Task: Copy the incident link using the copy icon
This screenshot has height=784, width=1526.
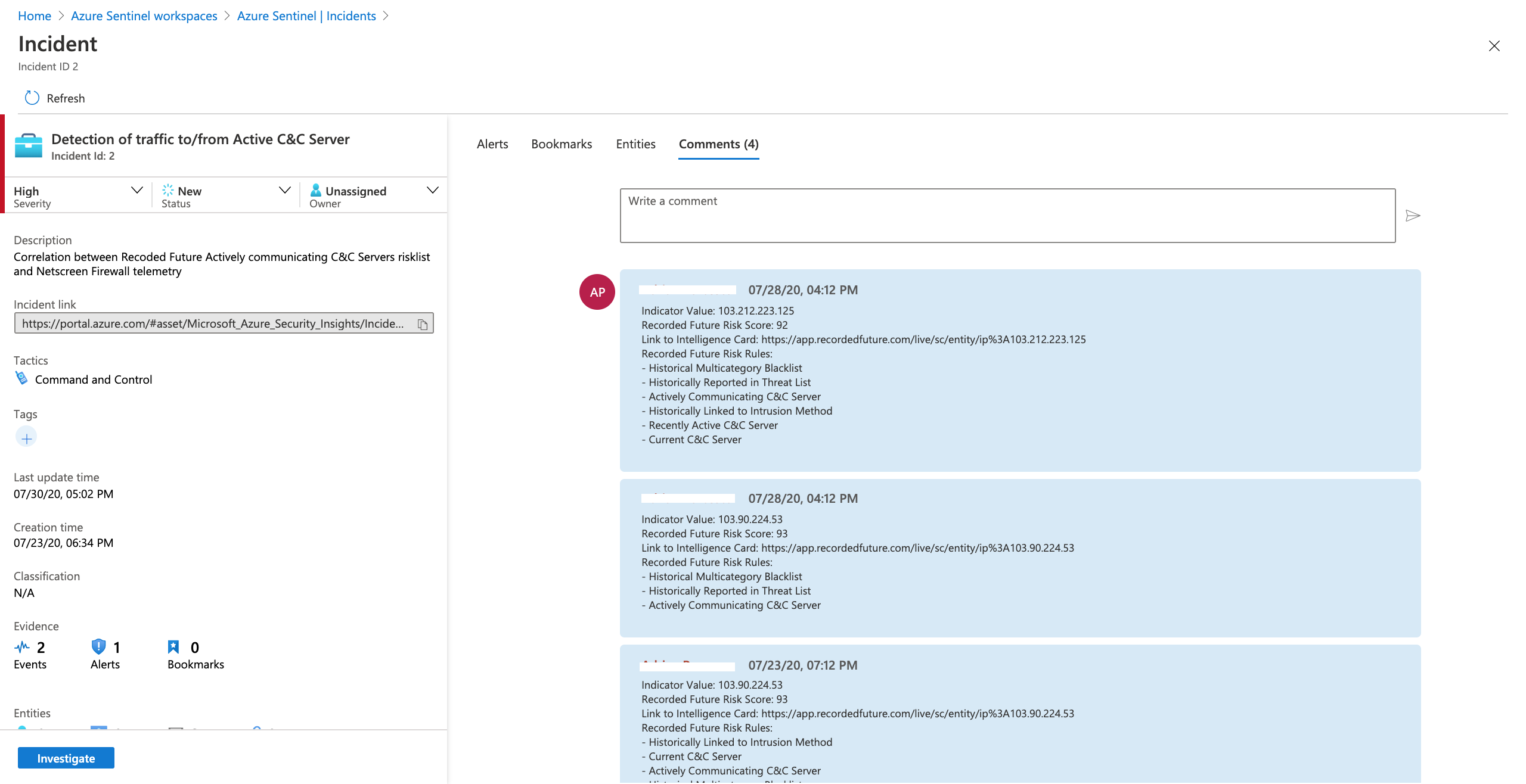Action: (x=422, y=324)
